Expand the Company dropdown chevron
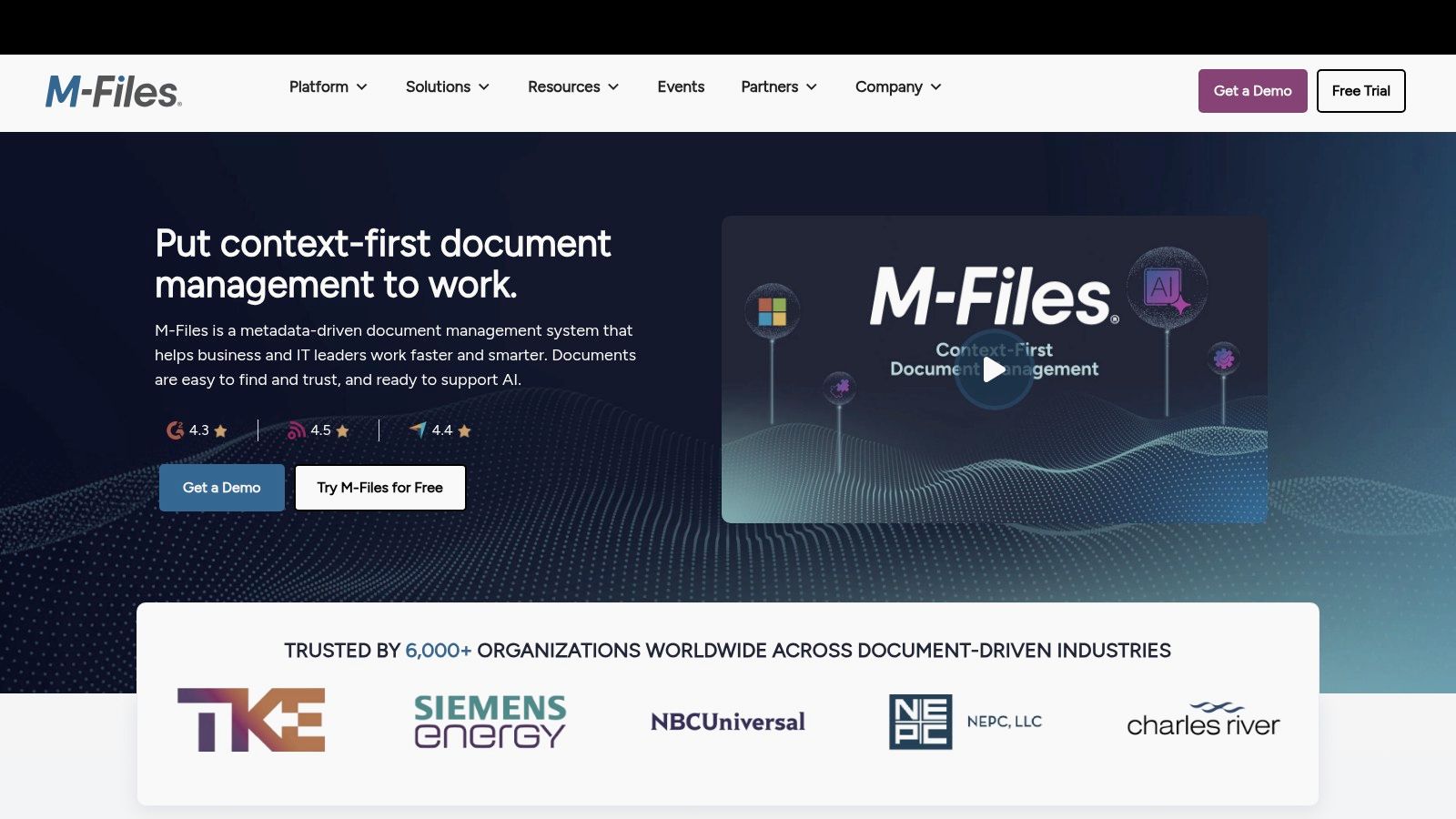The width and height of the screenshot is (1456, 819). (936, 87)
